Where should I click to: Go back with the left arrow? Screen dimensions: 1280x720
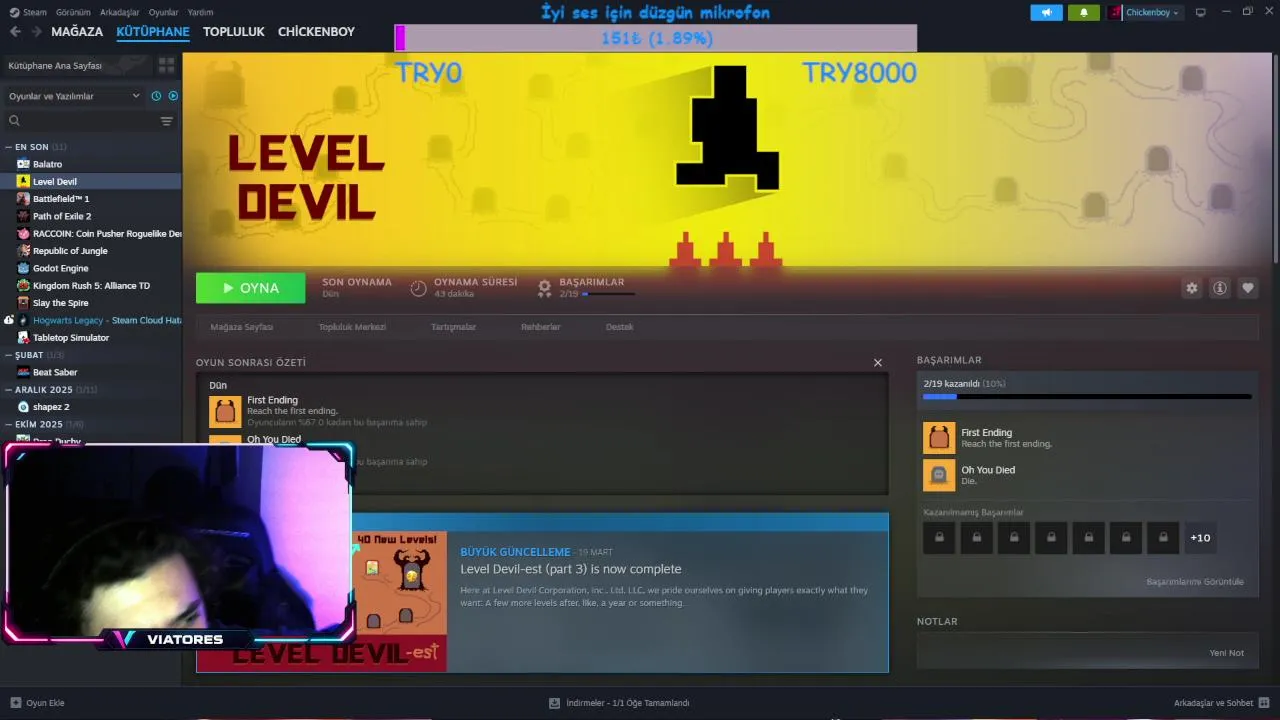pyautogui.click(x=15, y=32)
